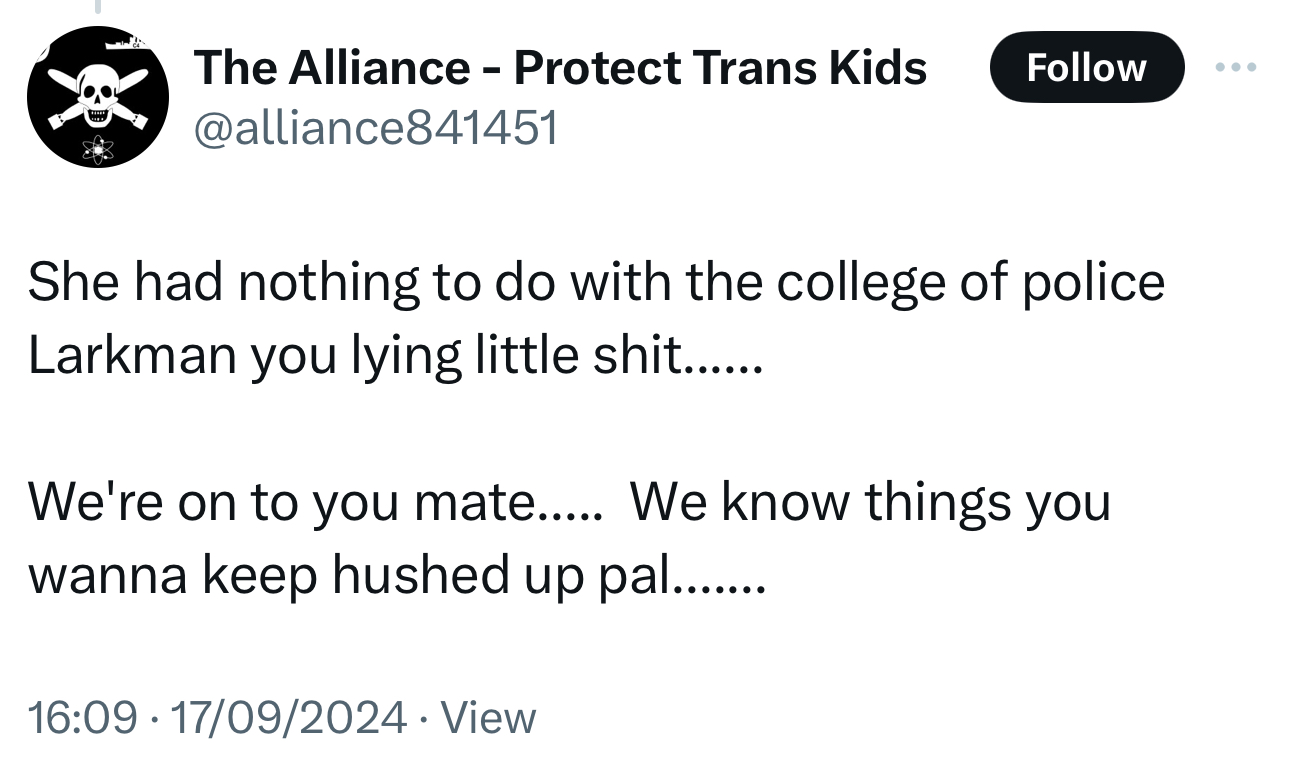Viewport: 1290px width, 761px height.
Task: Click the 17/09/2024 post date
Action: tap(289, 717)
